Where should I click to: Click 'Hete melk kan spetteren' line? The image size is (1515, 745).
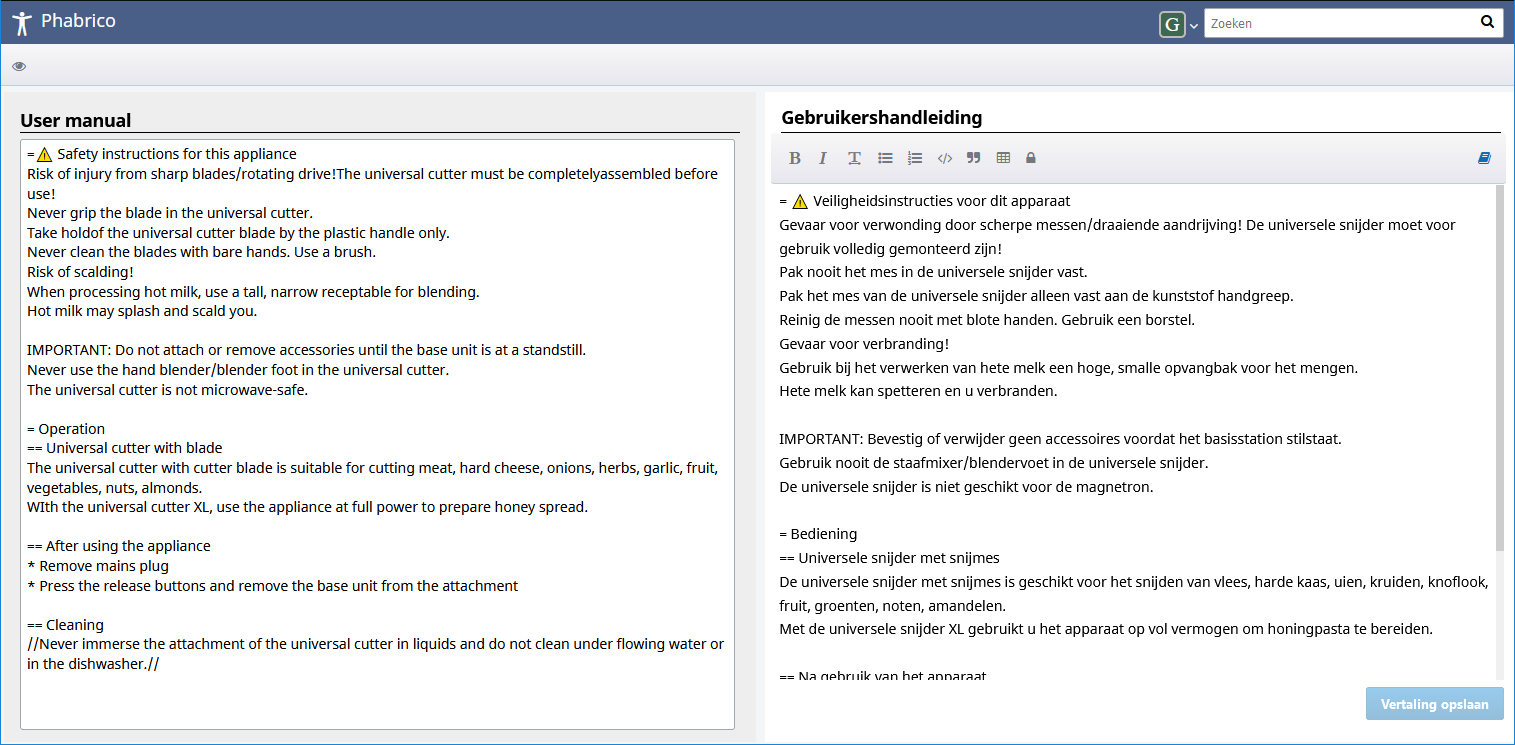(918, 391)
